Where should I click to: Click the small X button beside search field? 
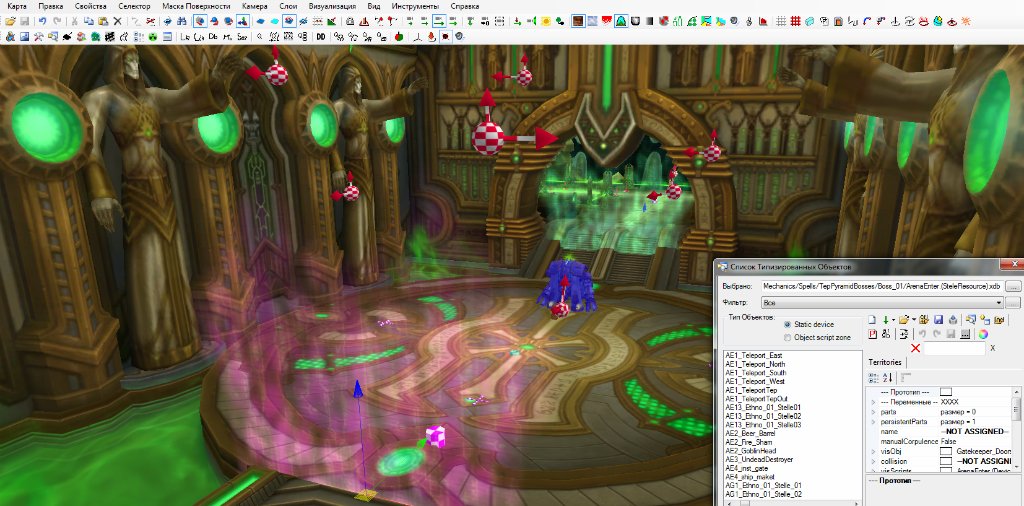tap(993, 348)
